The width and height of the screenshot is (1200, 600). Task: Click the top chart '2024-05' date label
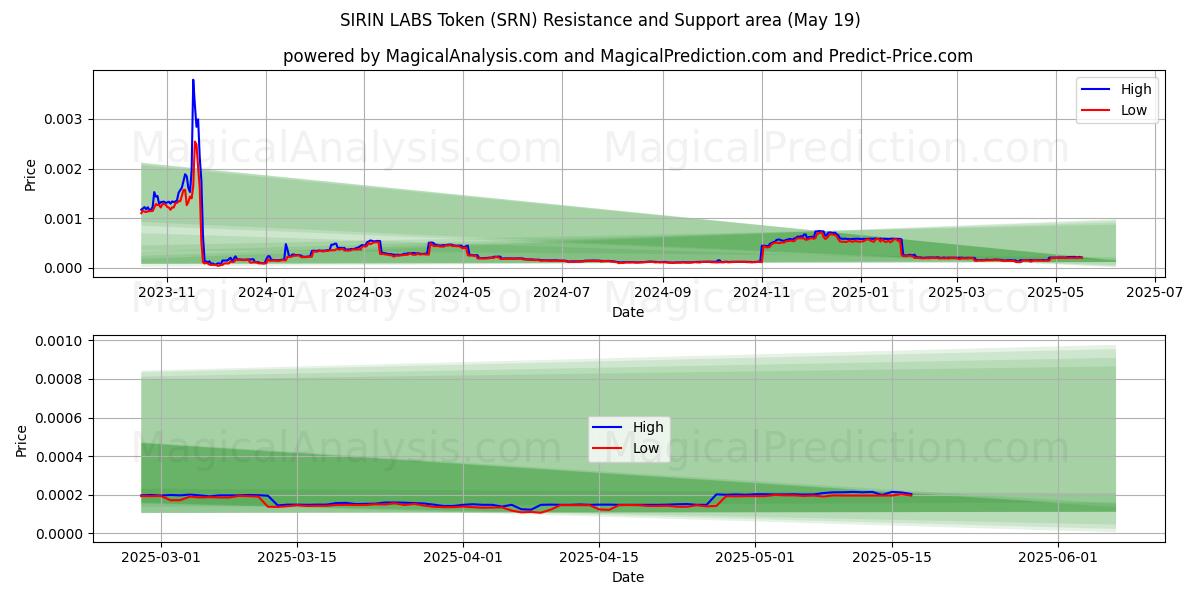464,293
